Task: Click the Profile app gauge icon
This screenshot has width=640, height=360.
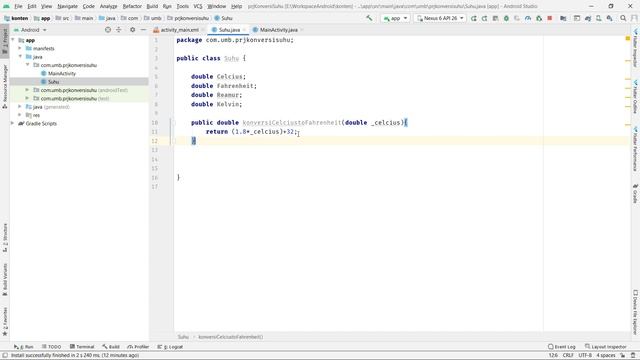Action: coord(528,18)
